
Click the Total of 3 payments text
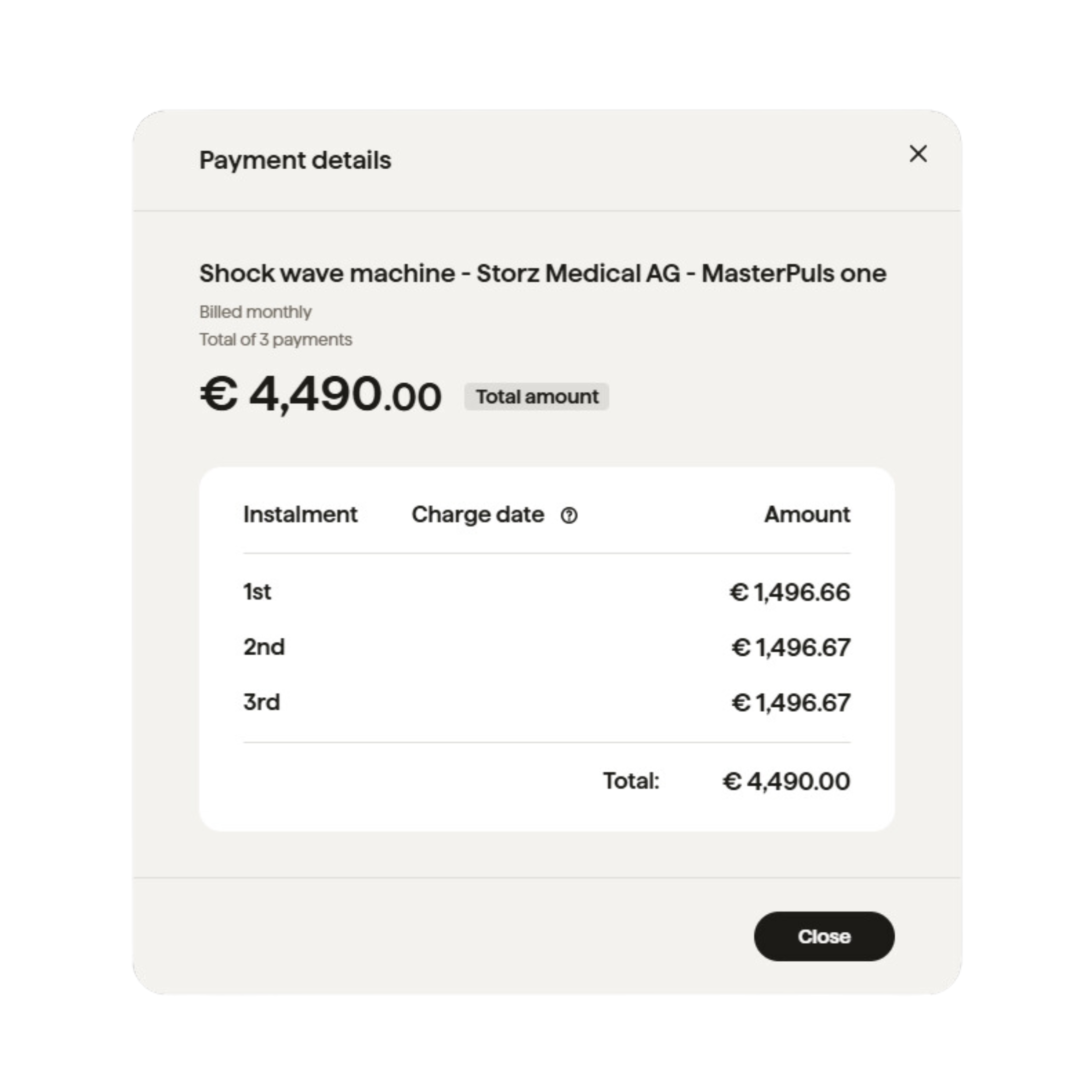pos(276,340)
